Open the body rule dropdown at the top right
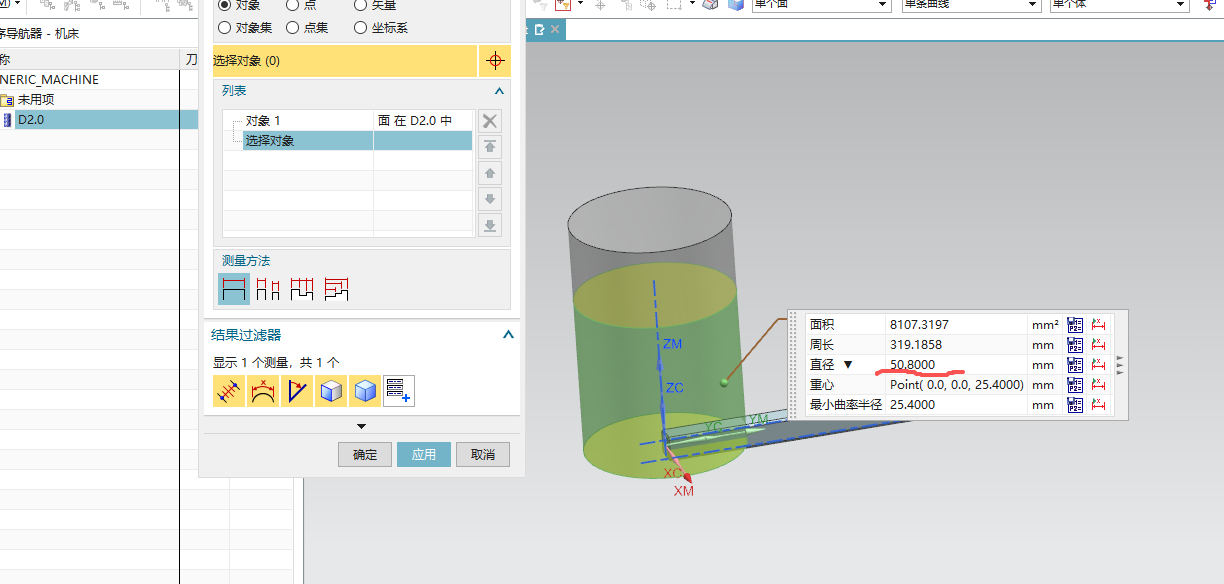Image resolution: width=1224 pixels, height=584 pixels. [1180, 5]
